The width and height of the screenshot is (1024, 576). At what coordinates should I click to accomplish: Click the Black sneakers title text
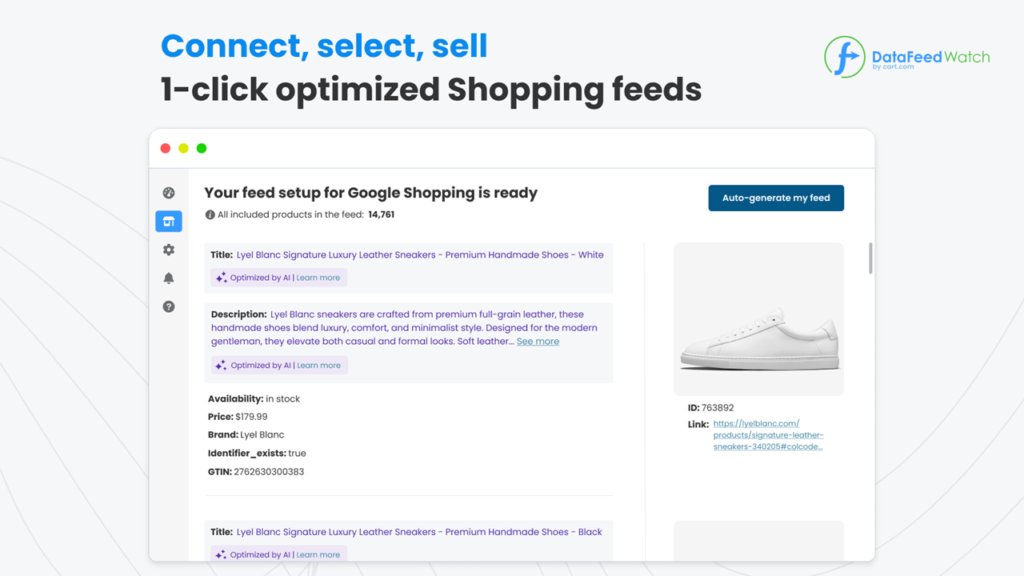(420, 532)
